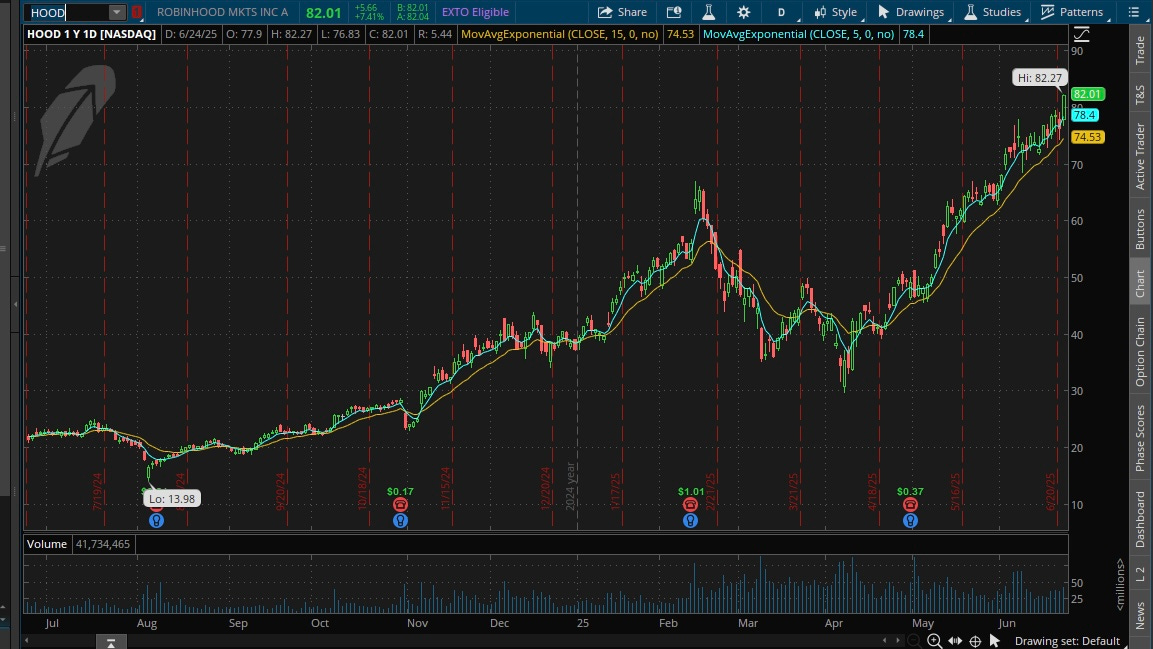Open the Option Chain side tab
The width and height of the screenshot is (1153, 649).
pyautogui.click(x=1140, y=351)
